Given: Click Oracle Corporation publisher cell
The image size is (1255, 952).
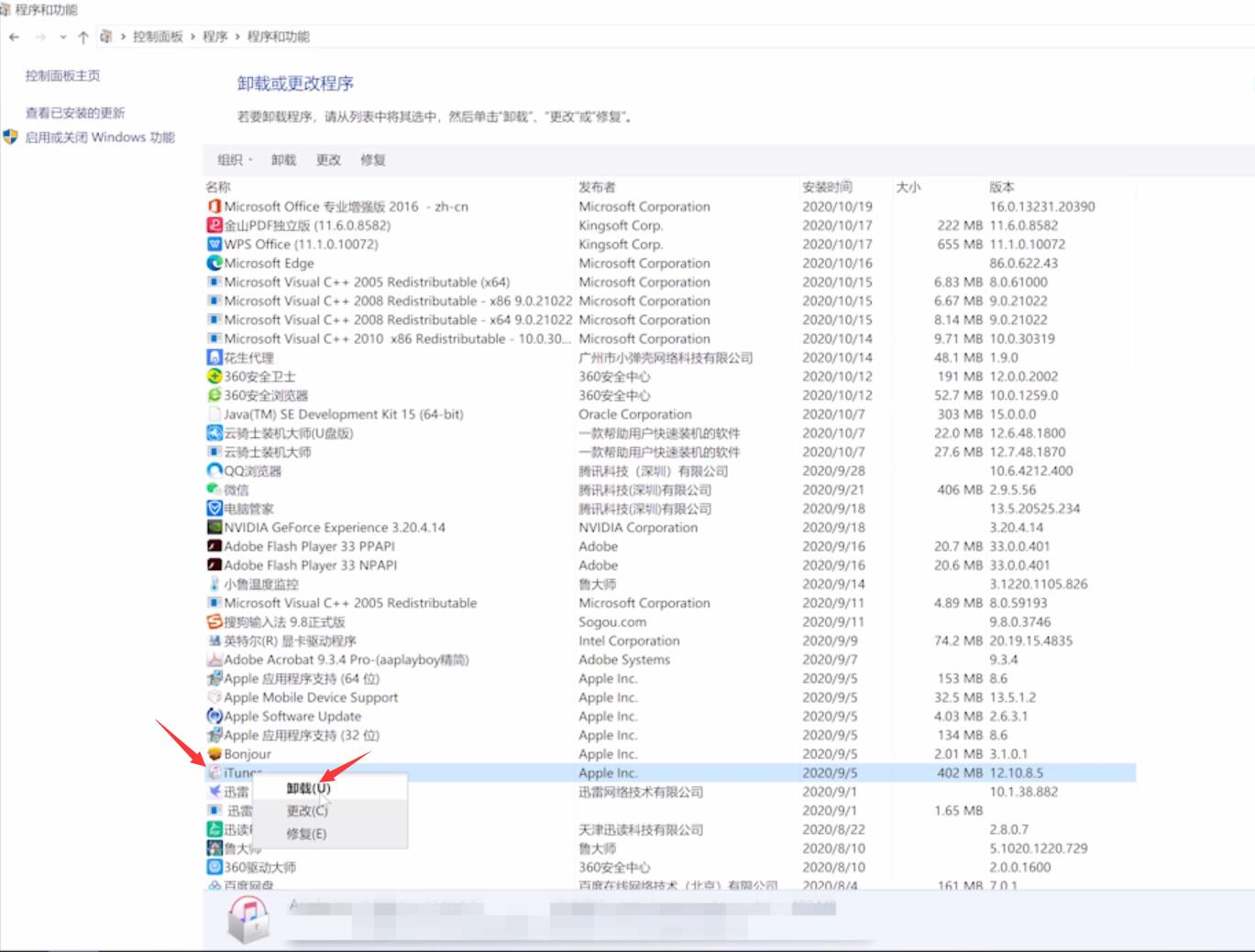Looking at the screenshot, I should [x=635, y=414].
